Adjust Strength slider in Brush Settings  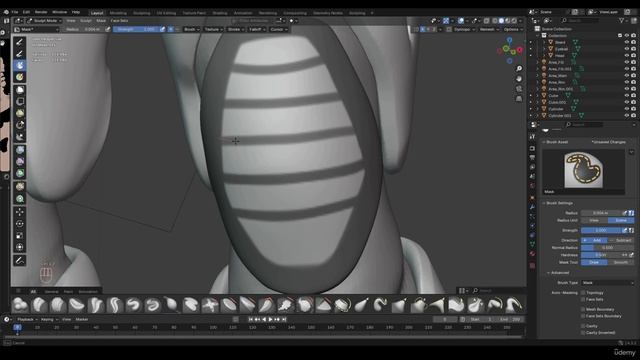pos(602,230)
